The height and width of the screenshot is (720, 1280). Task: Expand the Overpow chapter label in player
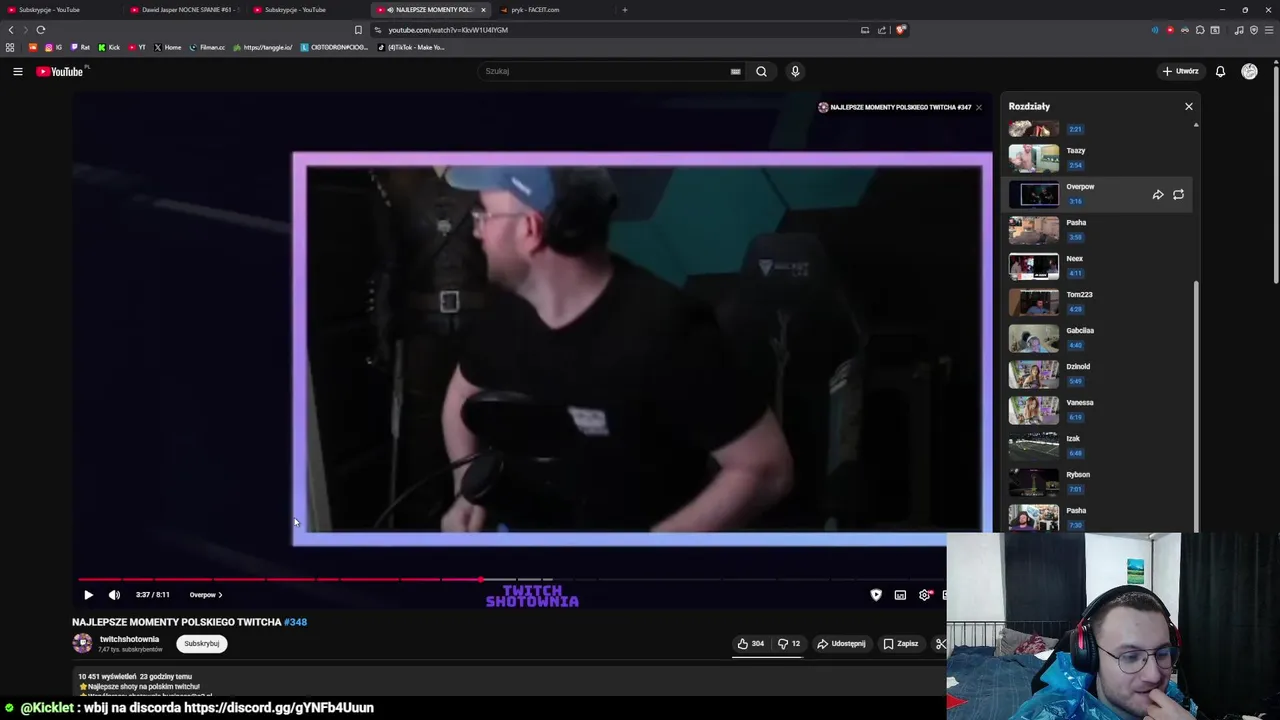click(206, 595)
